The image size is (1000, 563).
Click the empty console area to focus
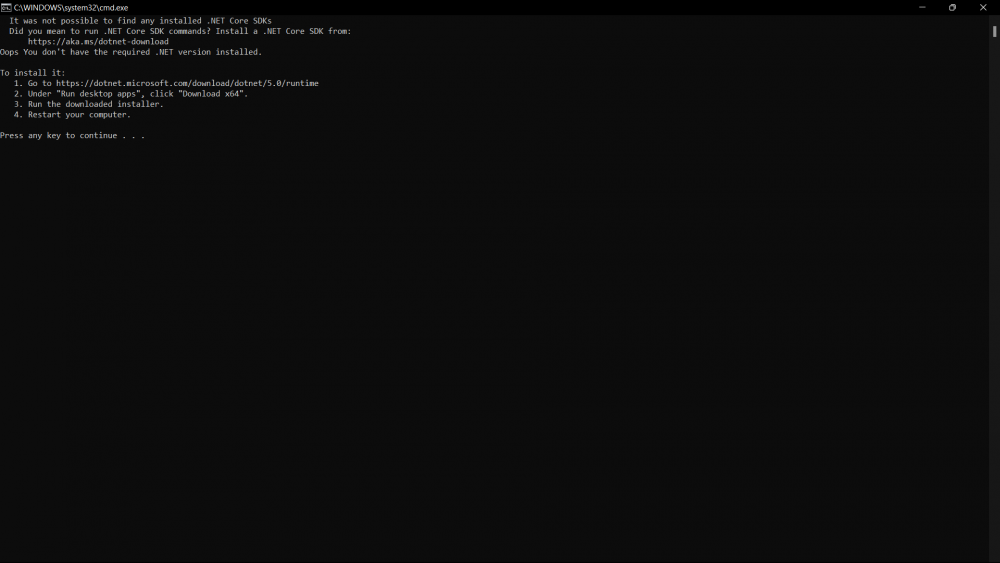(500, 350)
